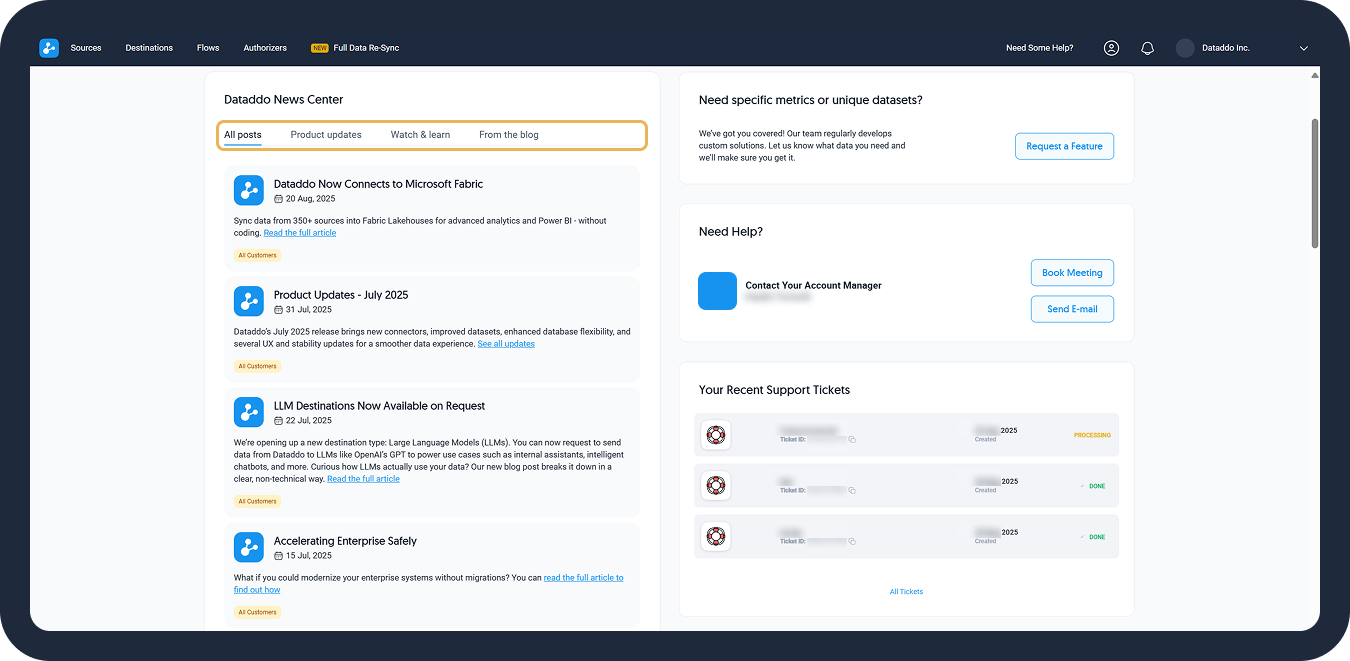Image resolution: width=1350 pixels, height=661 pixels.
Task: Click the Dataddo Inc. account avatar
Action: point(1185,48)
